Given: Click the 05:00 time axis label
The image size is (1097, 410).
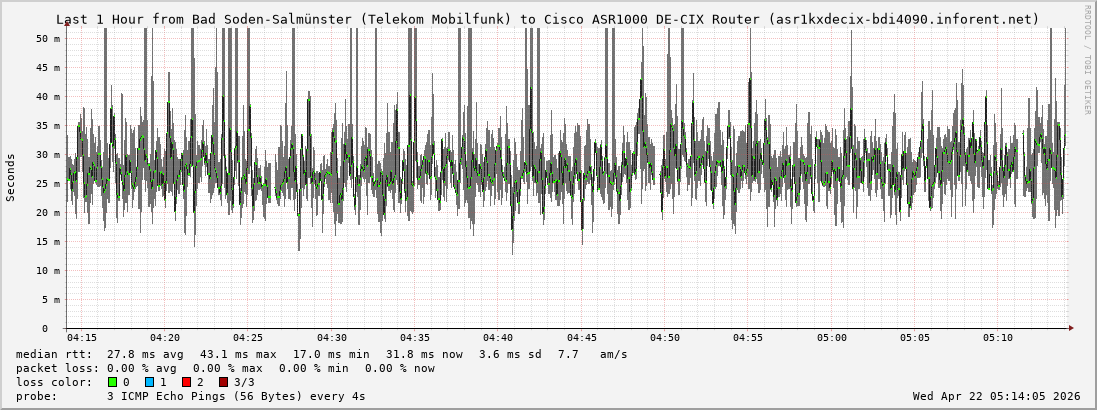Looking at the screenshot, I should coord(831,338).
